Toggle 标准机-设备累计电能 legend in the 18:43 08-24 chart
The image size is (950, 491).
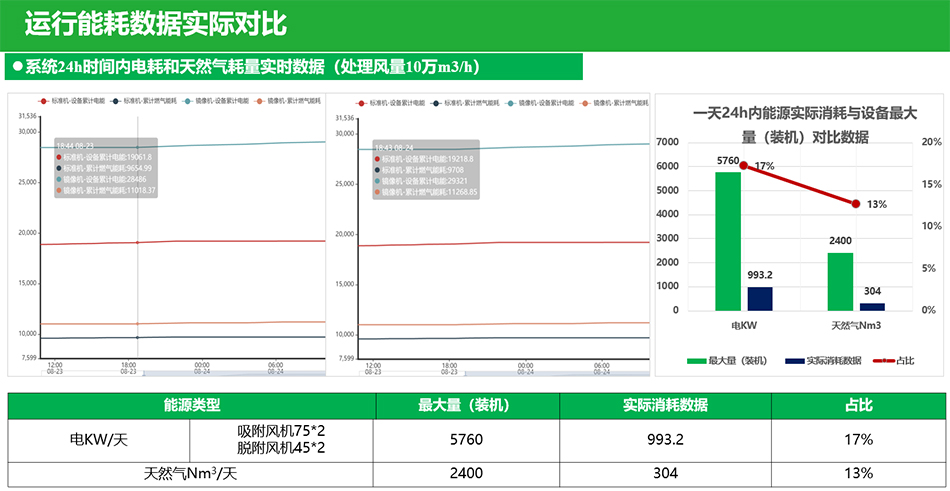click(x=390, y=103)
